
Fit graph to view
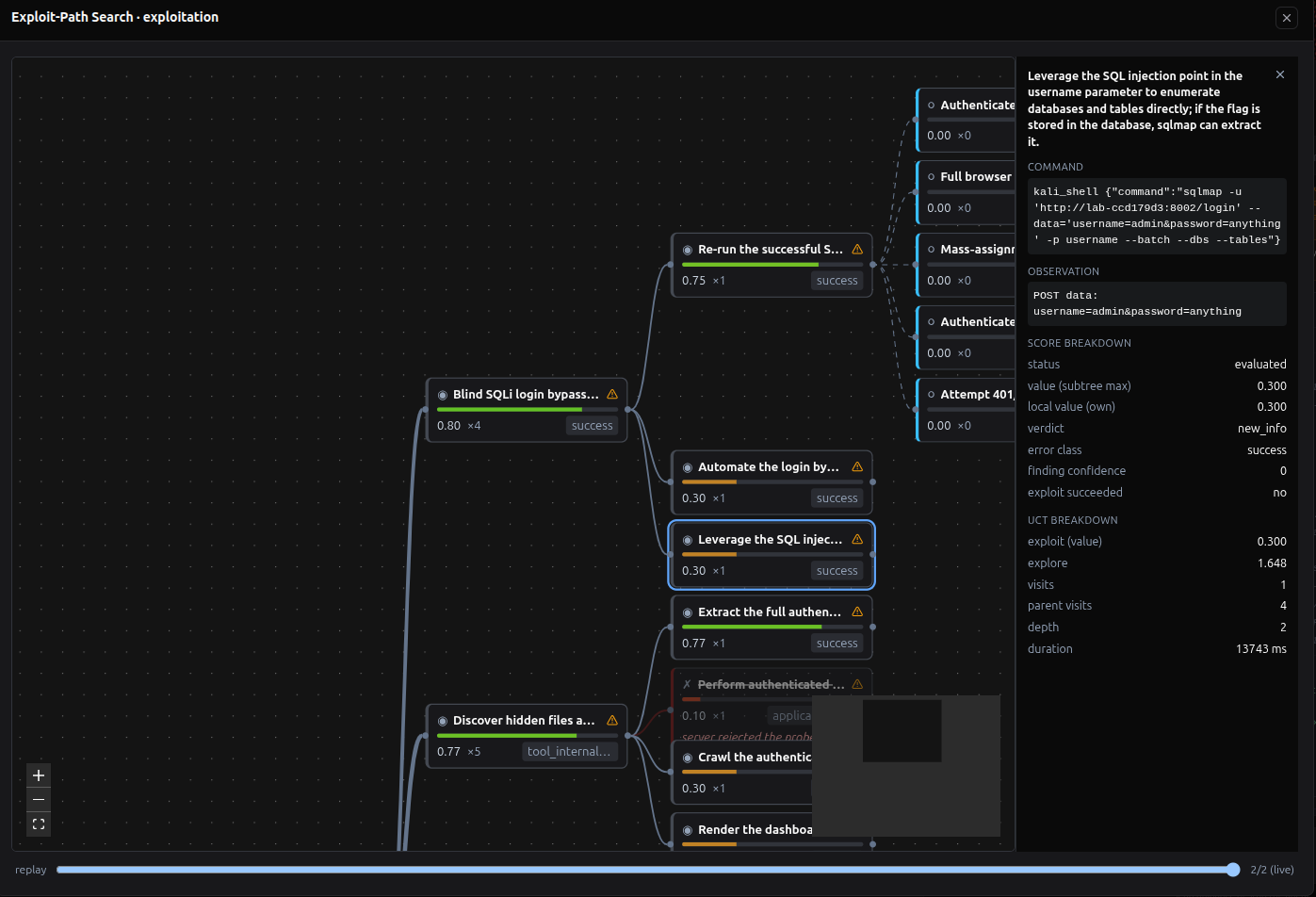click(x=39, y=824)
